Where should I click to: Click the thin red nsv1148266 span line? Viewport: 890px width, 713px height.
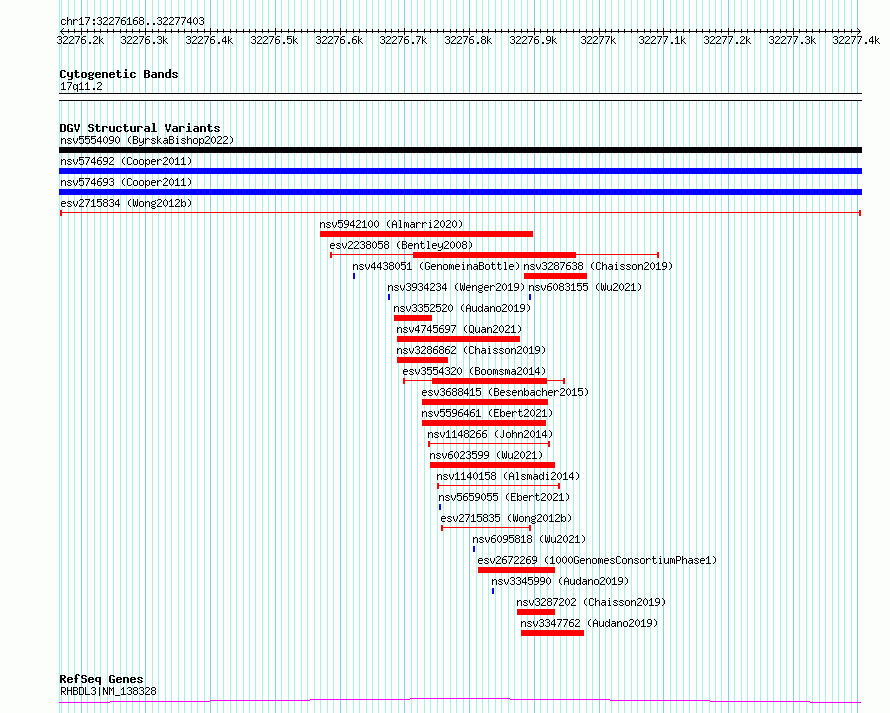[x=489, y=444]
